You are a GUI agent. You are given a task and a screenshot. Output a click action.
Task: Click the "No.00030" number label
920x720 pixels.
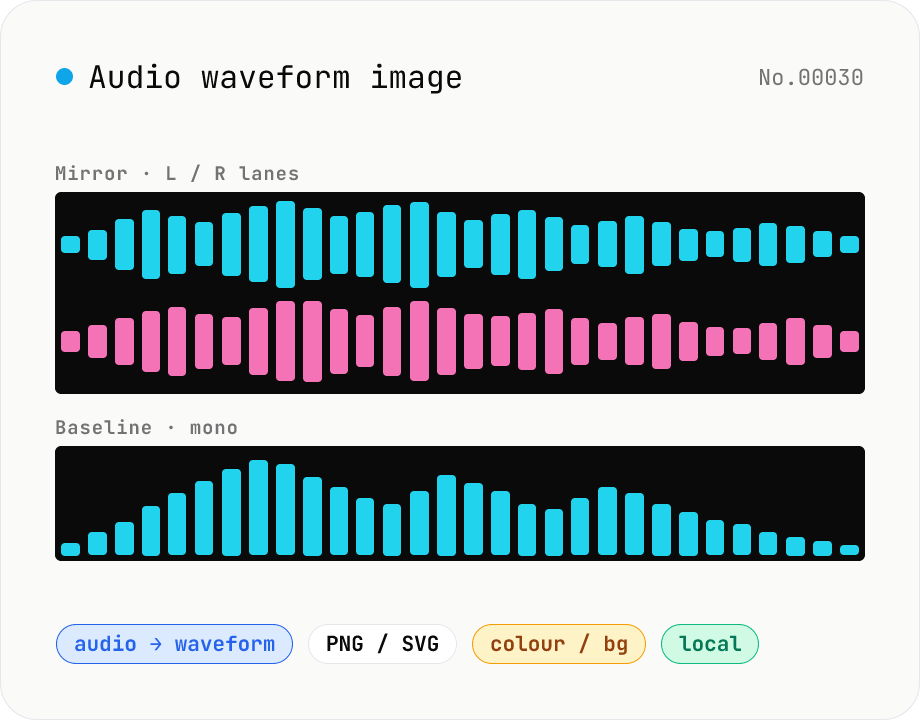[811, 77]
